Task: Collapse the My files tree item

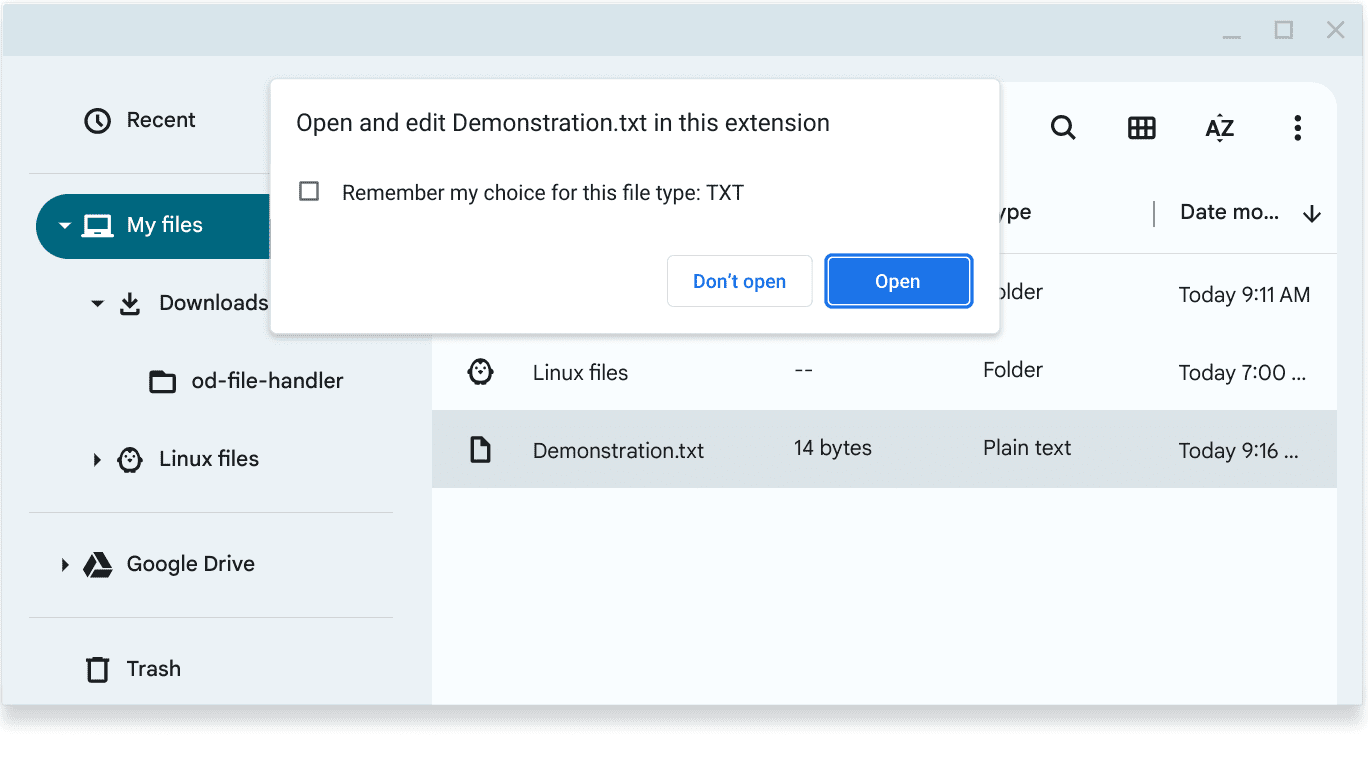Action: pyautogui.click(x=62, y=226)
